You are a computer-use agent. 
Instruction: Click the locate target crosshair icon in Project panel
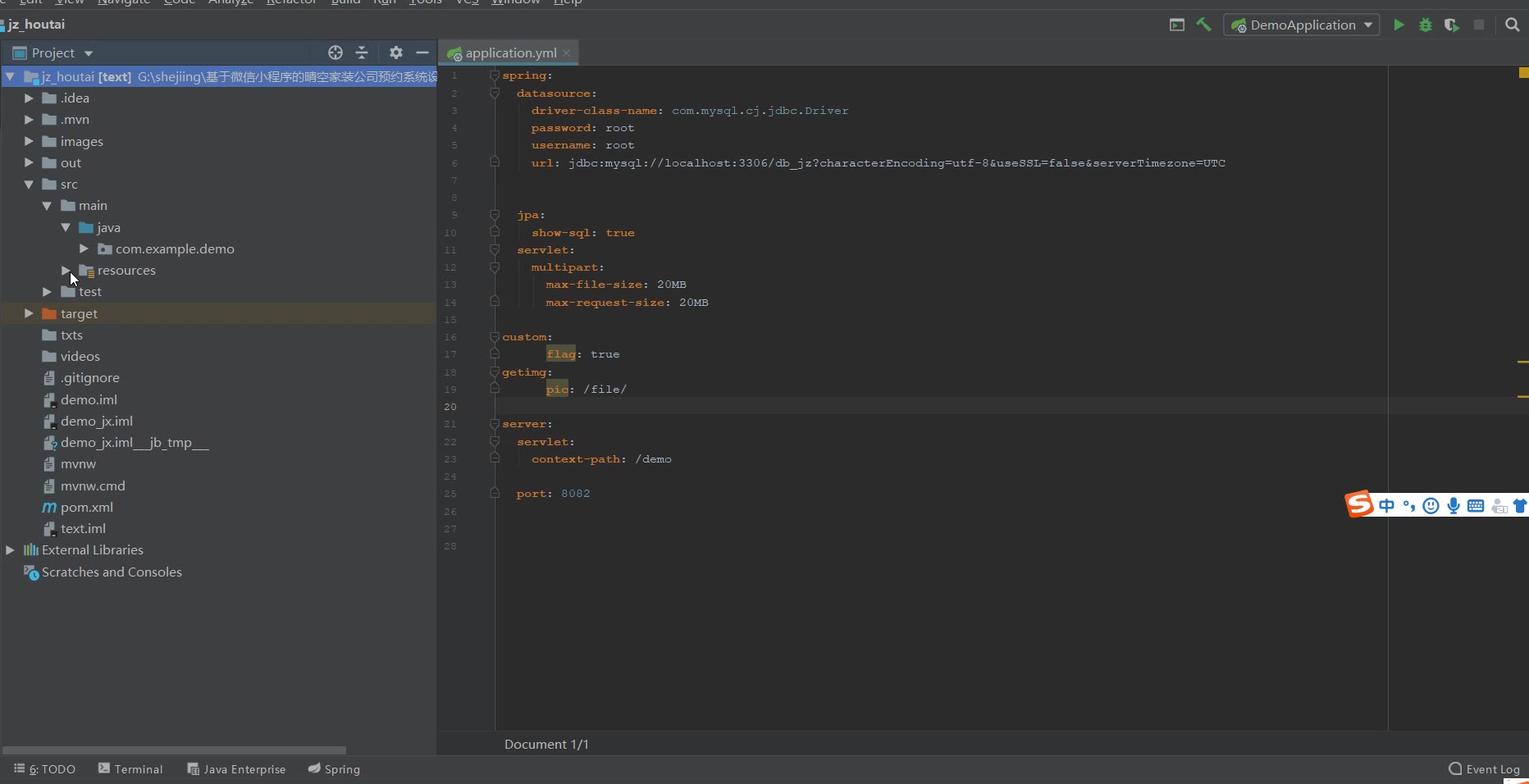[x=335, y=53]
